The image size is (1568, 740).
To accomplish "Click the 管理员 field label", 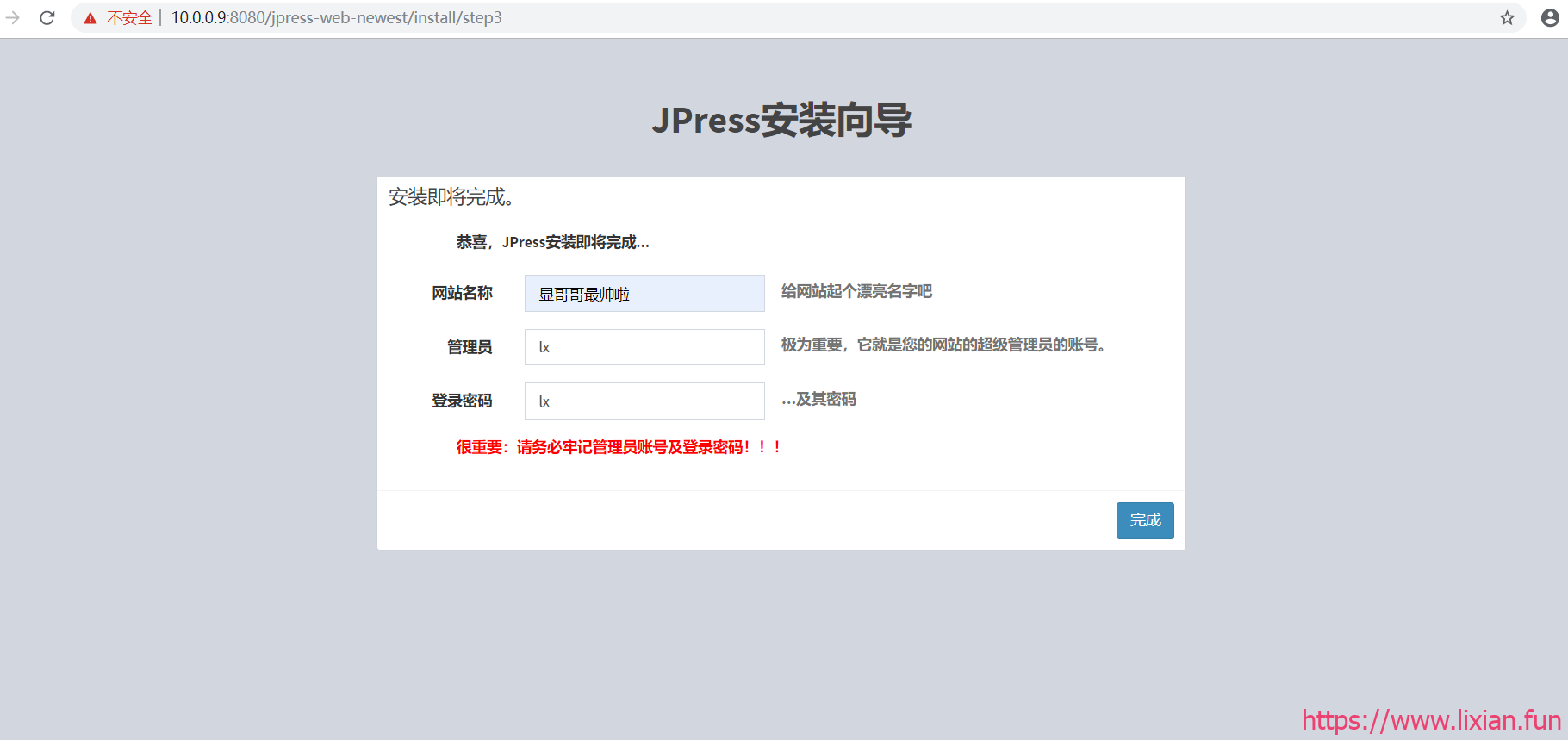I will [x=470, y=347].
